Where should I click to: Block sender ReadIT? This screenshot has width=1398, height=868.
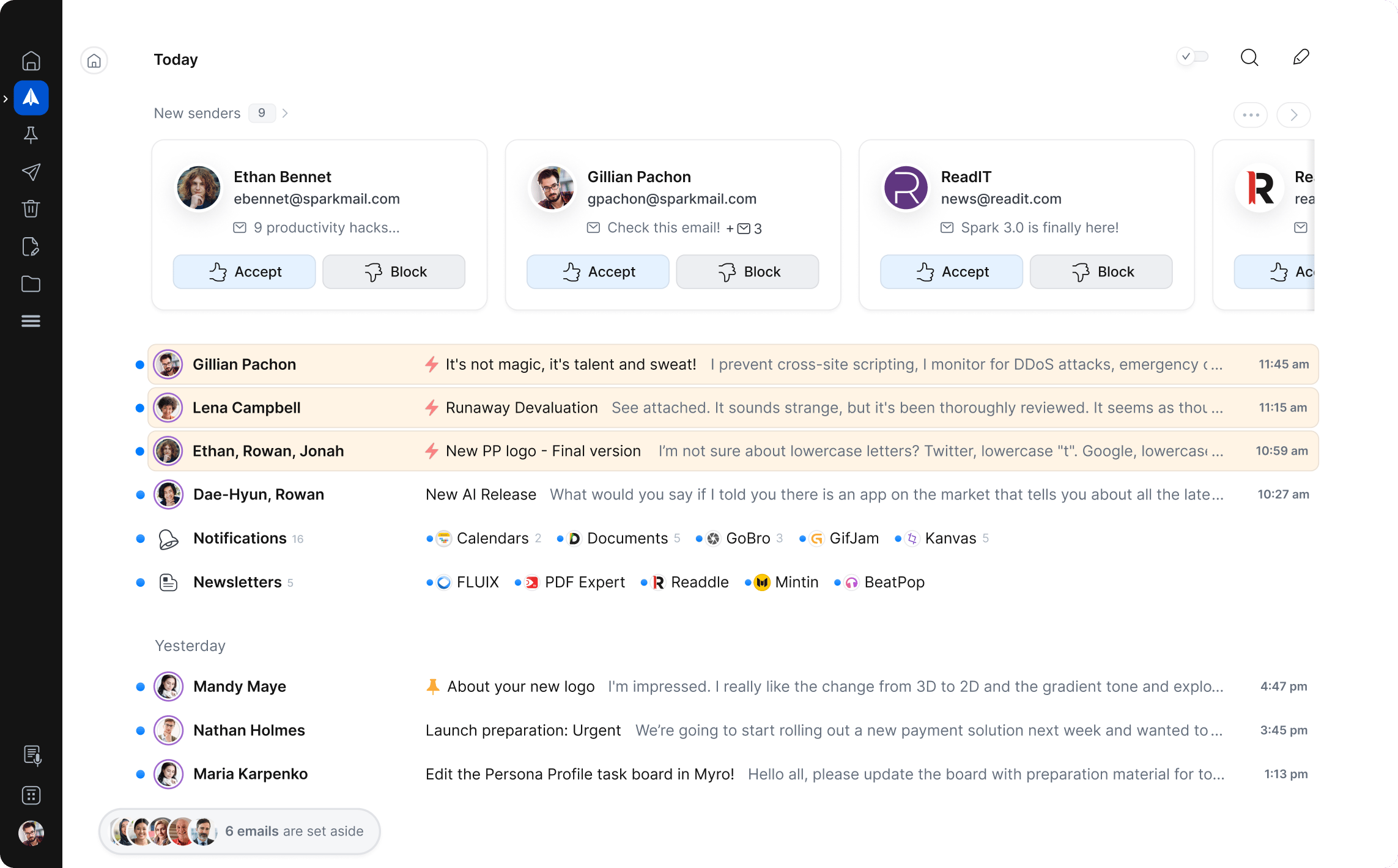[1101, 272]
